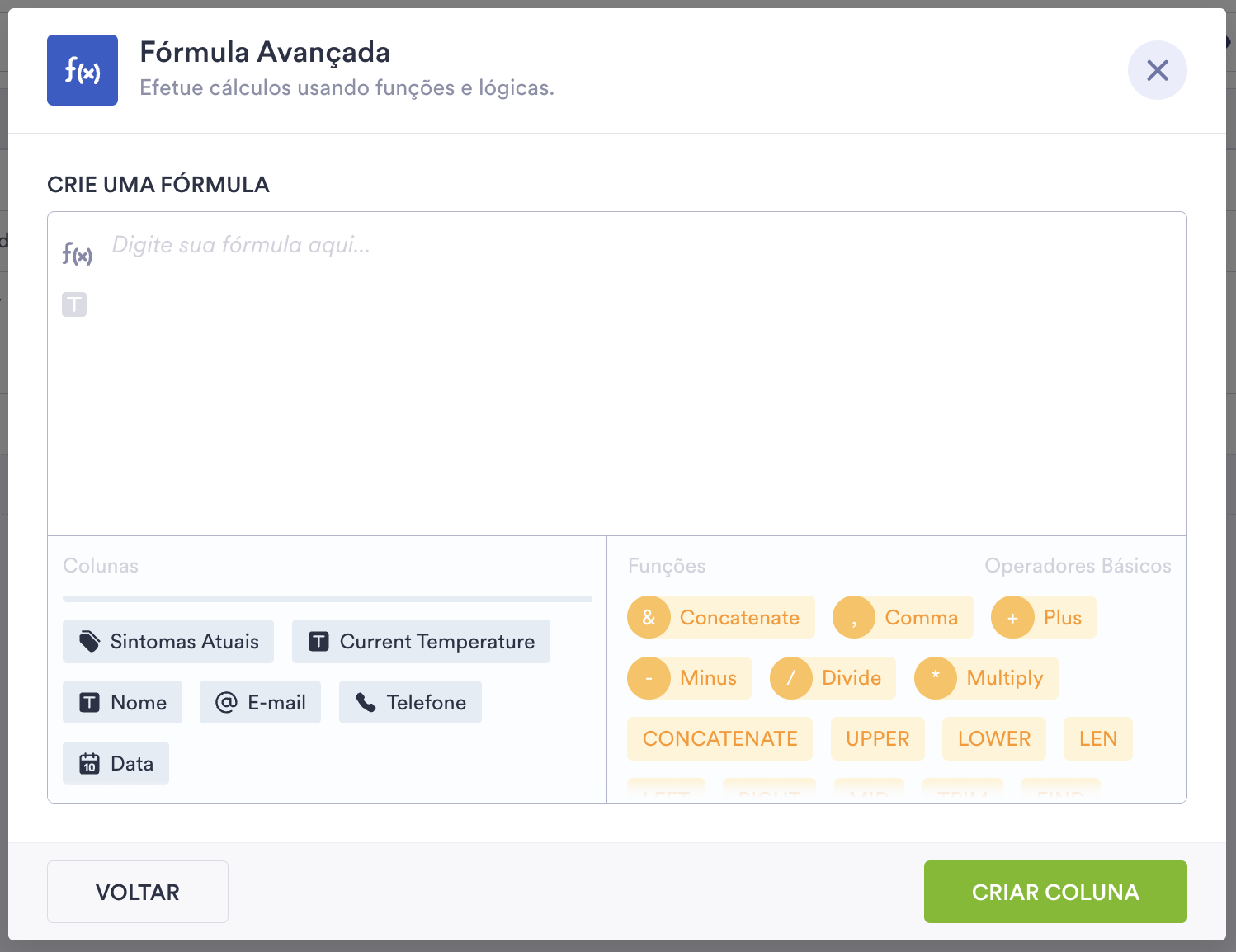The height and width of the screenshot is (952, 1236).
Task: Click the Comma operator circle icon
Action: click(854, 617)
